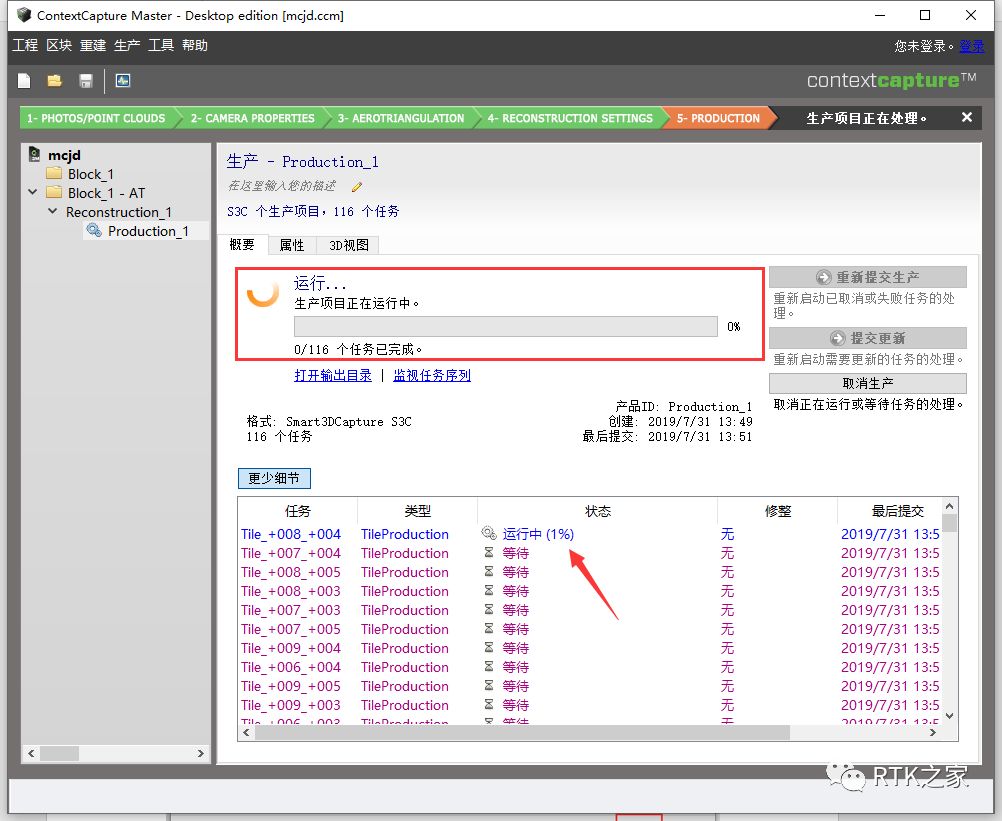Click the Save project floppy icon
This screenshot has width=1002, height=821.
(86, 81)
